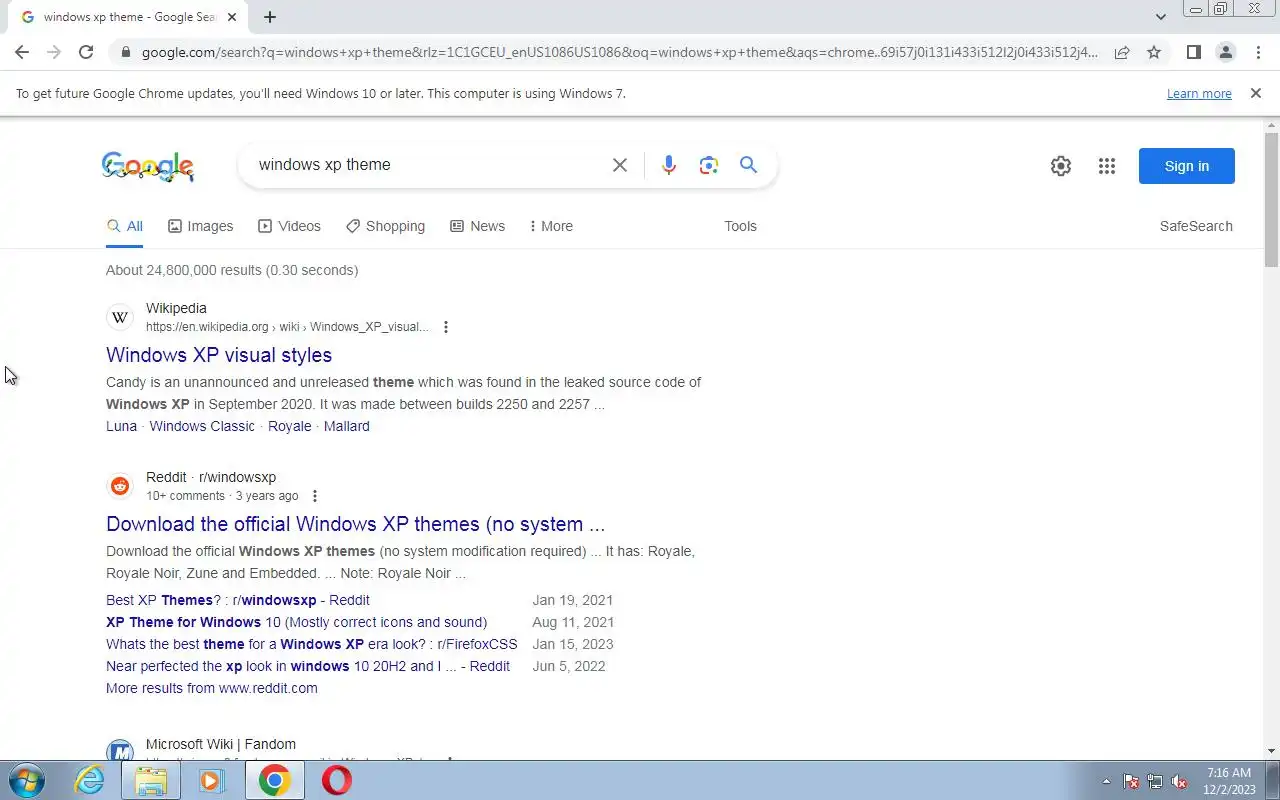The width and height of the screenshot is (1280, 800).
Task: Open Google quick settings gear
Action: click(1061, 166)
